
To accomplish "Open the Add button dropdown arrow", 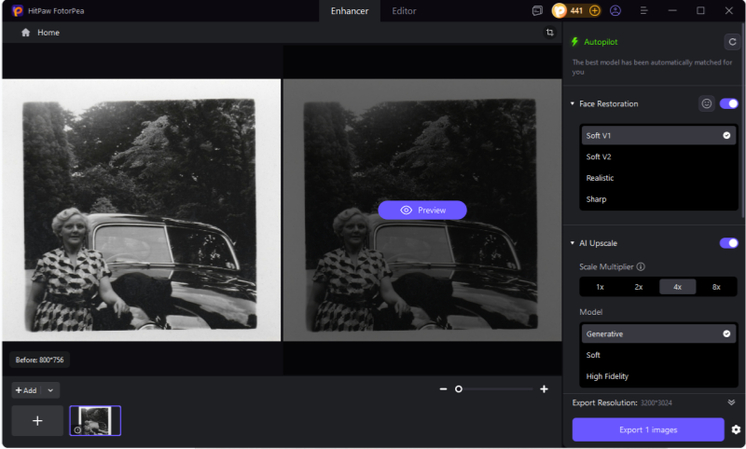I will click(x=50, y=390).
